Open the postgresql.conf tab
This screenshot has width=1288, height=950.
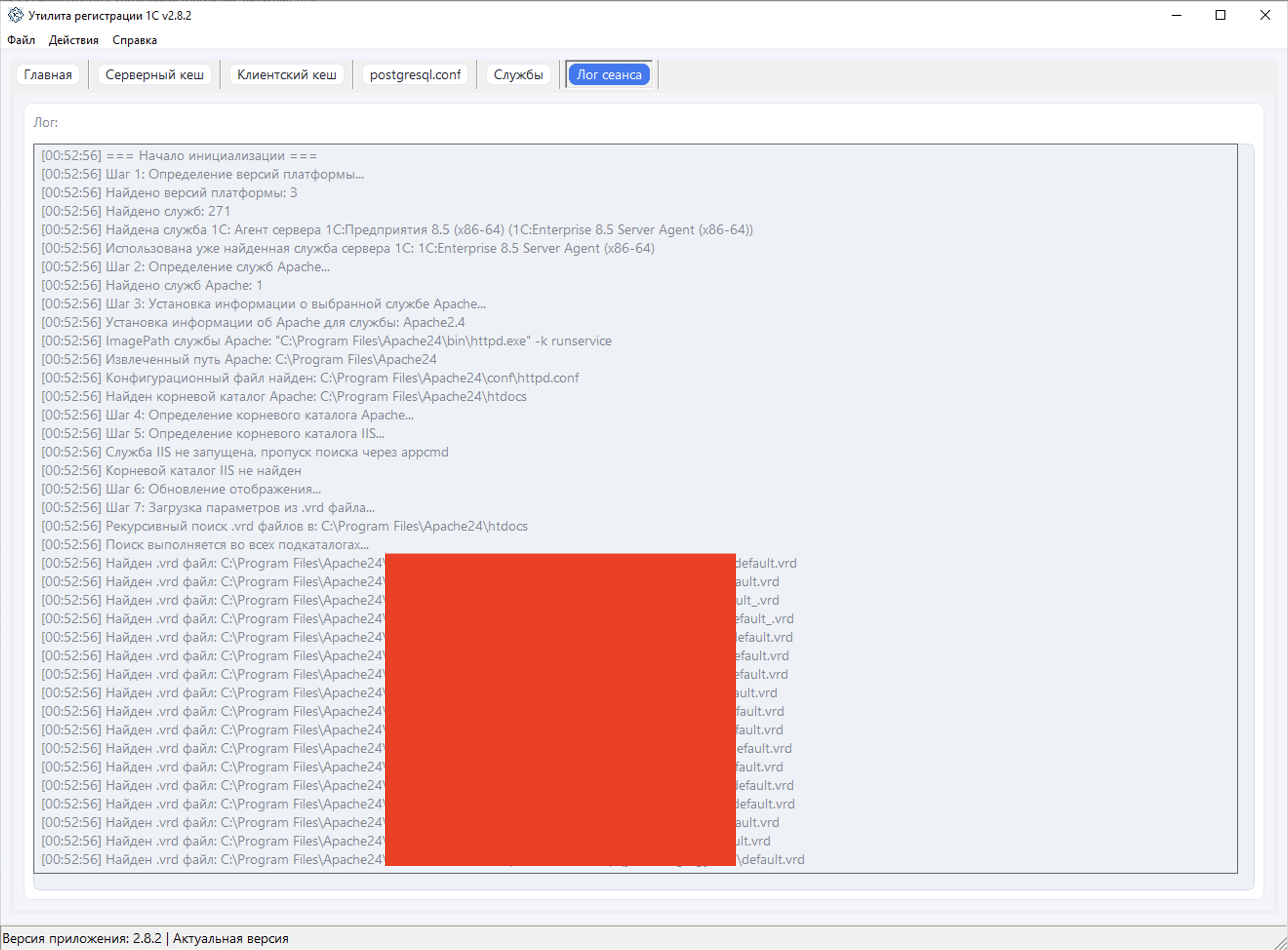tap(415, 75)
